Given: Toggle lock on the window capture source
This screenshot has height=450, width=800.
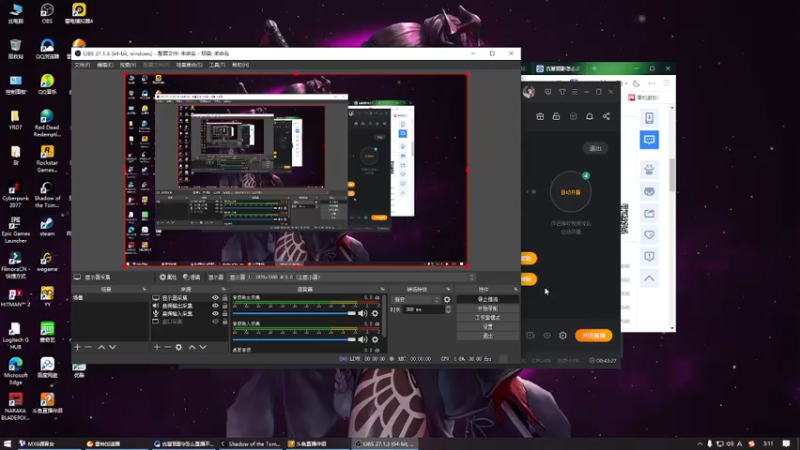Looking at the screenshot, I should (224, 322).
